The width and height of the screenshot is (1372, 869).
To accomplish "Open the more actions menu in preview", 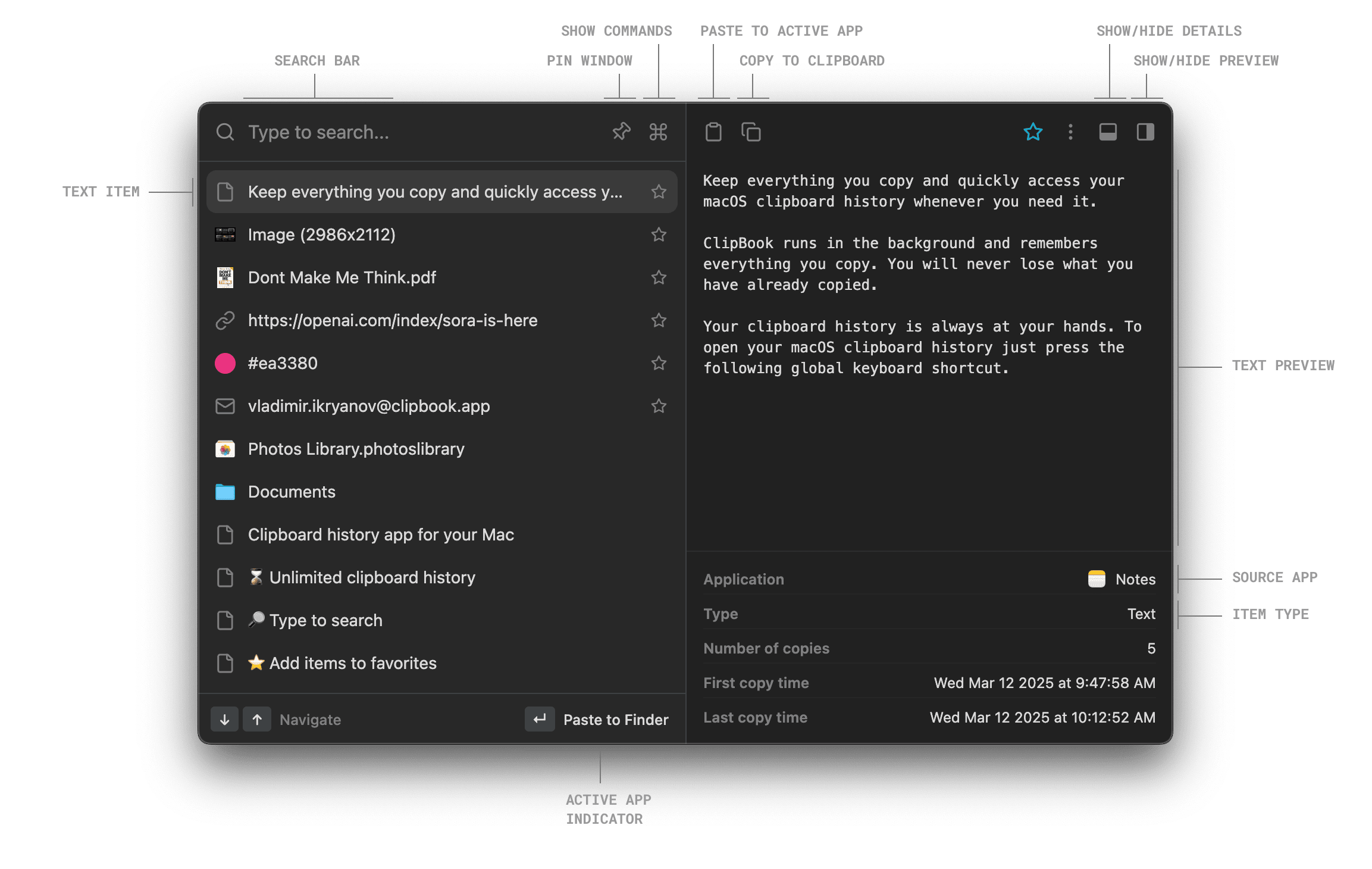I will (1070, 132).
